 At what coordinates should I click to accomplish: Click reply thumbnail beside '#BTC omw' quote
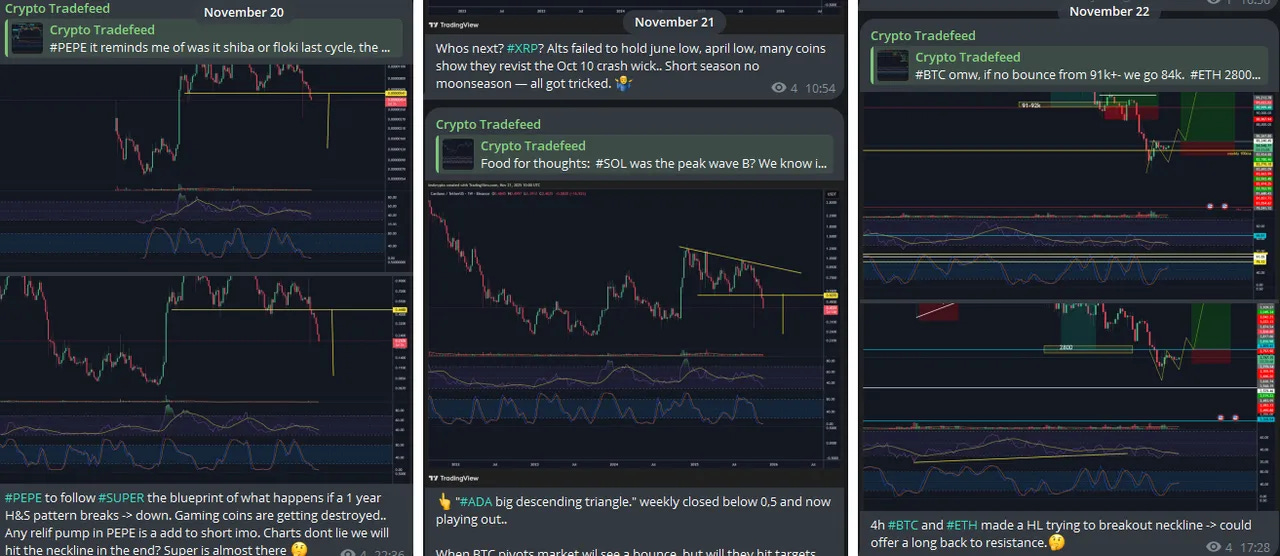click(x=893, y=65)
